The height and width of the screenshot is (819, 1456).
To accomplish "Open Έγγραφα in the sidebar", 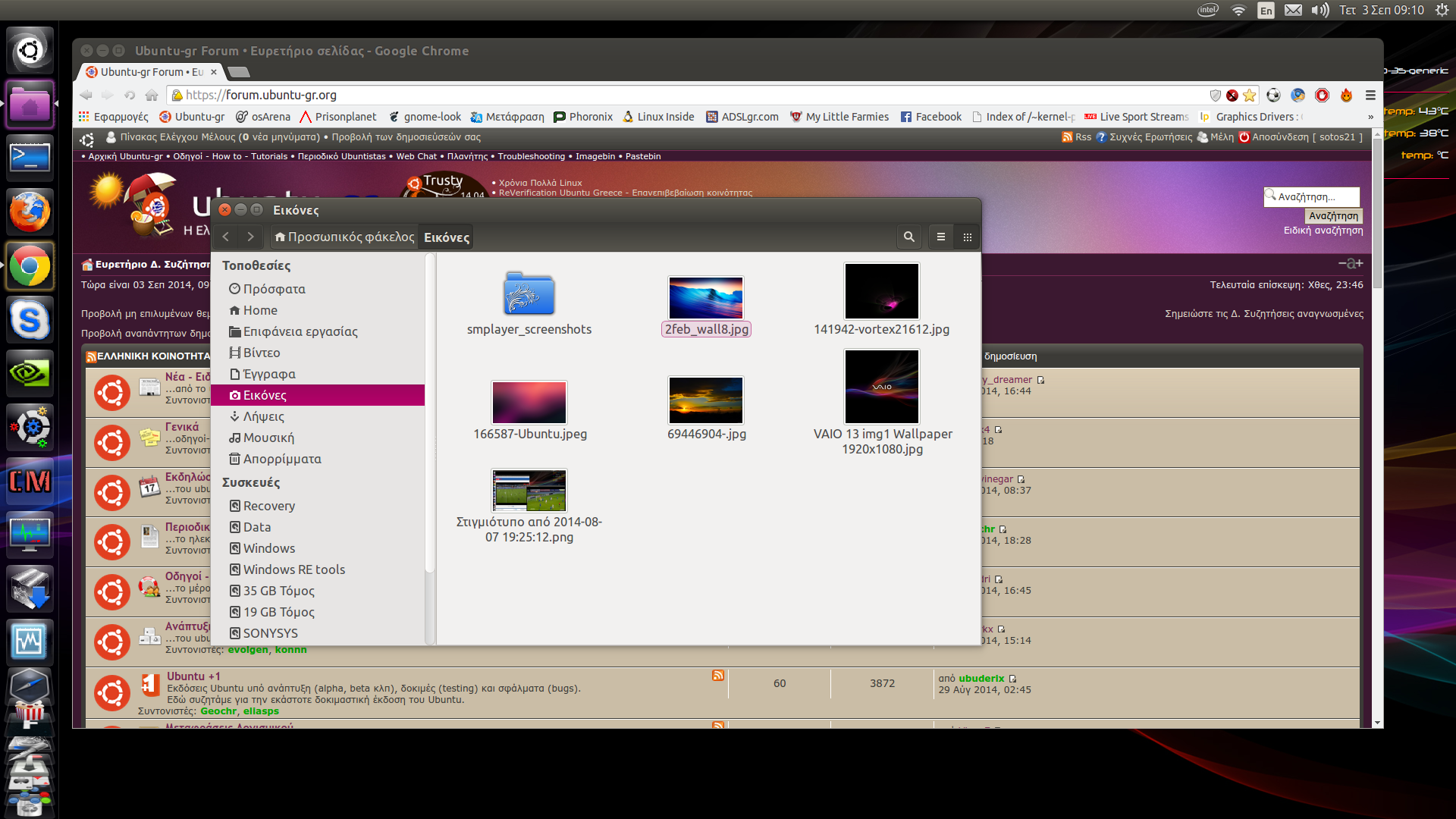I will click(x=262, y=374).
